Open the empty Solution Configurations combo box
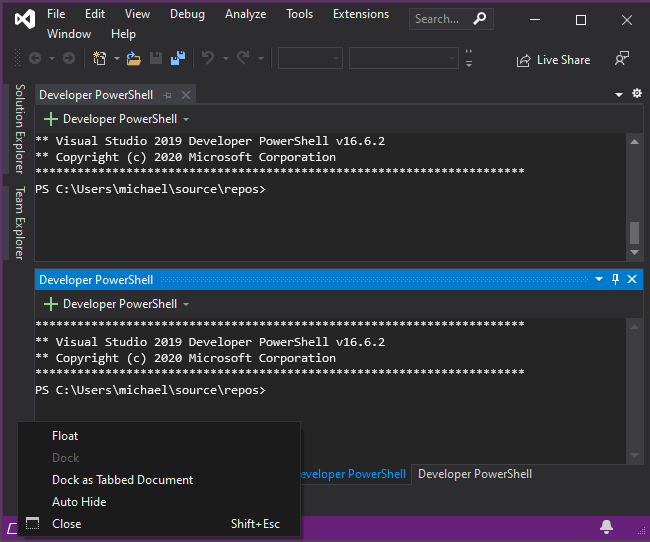650x542 pixels. pos(310,58)
